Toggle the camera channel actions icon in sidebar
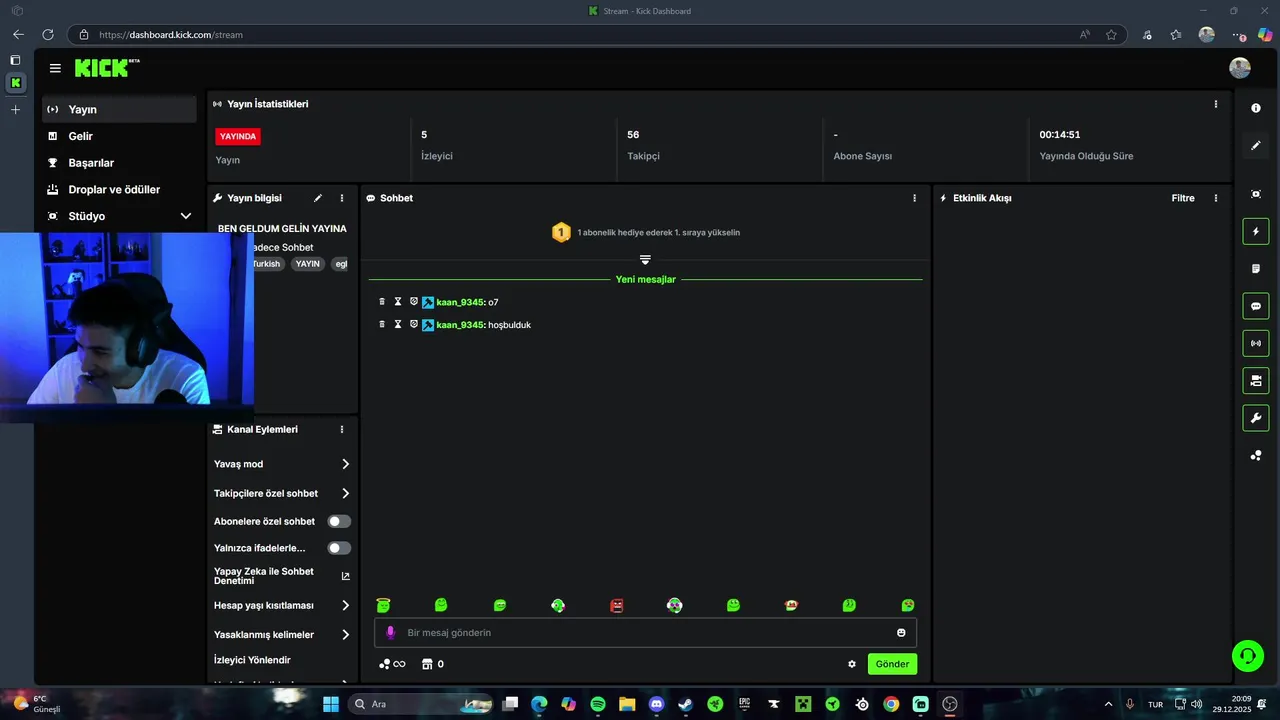Image resolution: width=1280 pixels, height=720 pixels. point(1256,380)
